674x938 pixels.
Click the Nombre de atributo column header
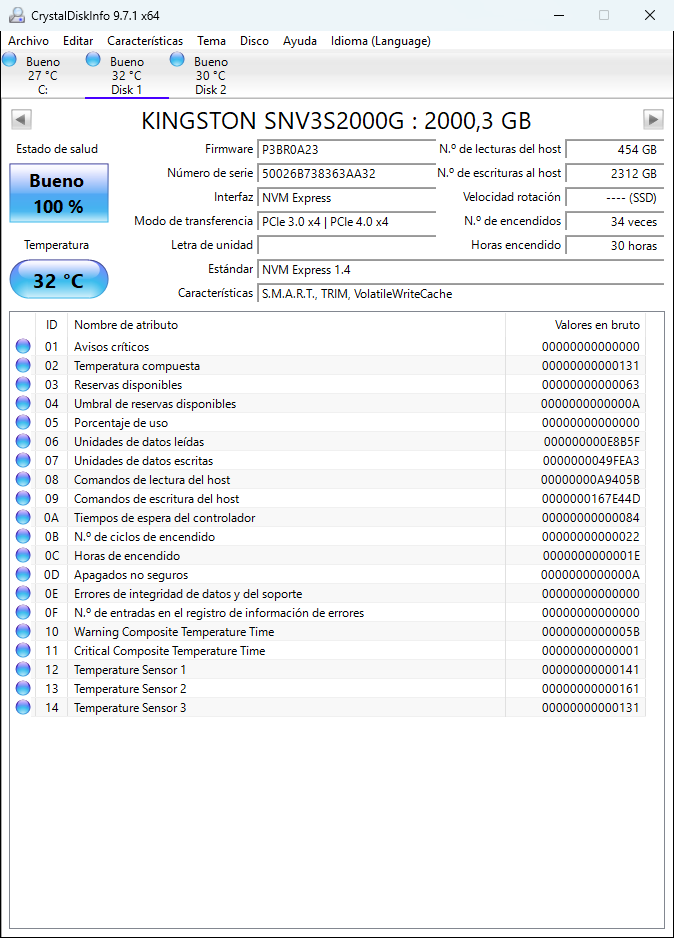tap(286, 325)
